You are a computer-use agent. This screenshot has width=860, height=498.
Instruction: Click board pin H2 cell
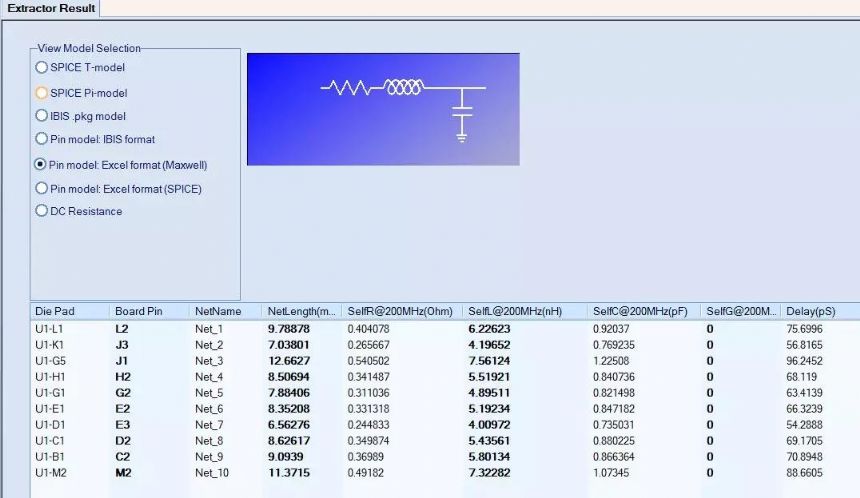coord(123,377)
